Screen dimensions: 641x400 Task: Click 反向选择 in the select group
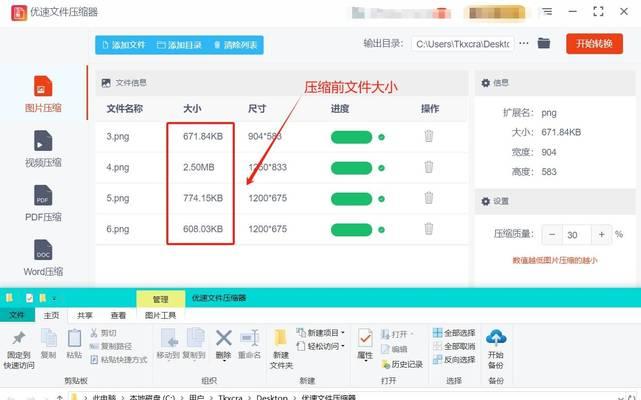coord(454,360)
